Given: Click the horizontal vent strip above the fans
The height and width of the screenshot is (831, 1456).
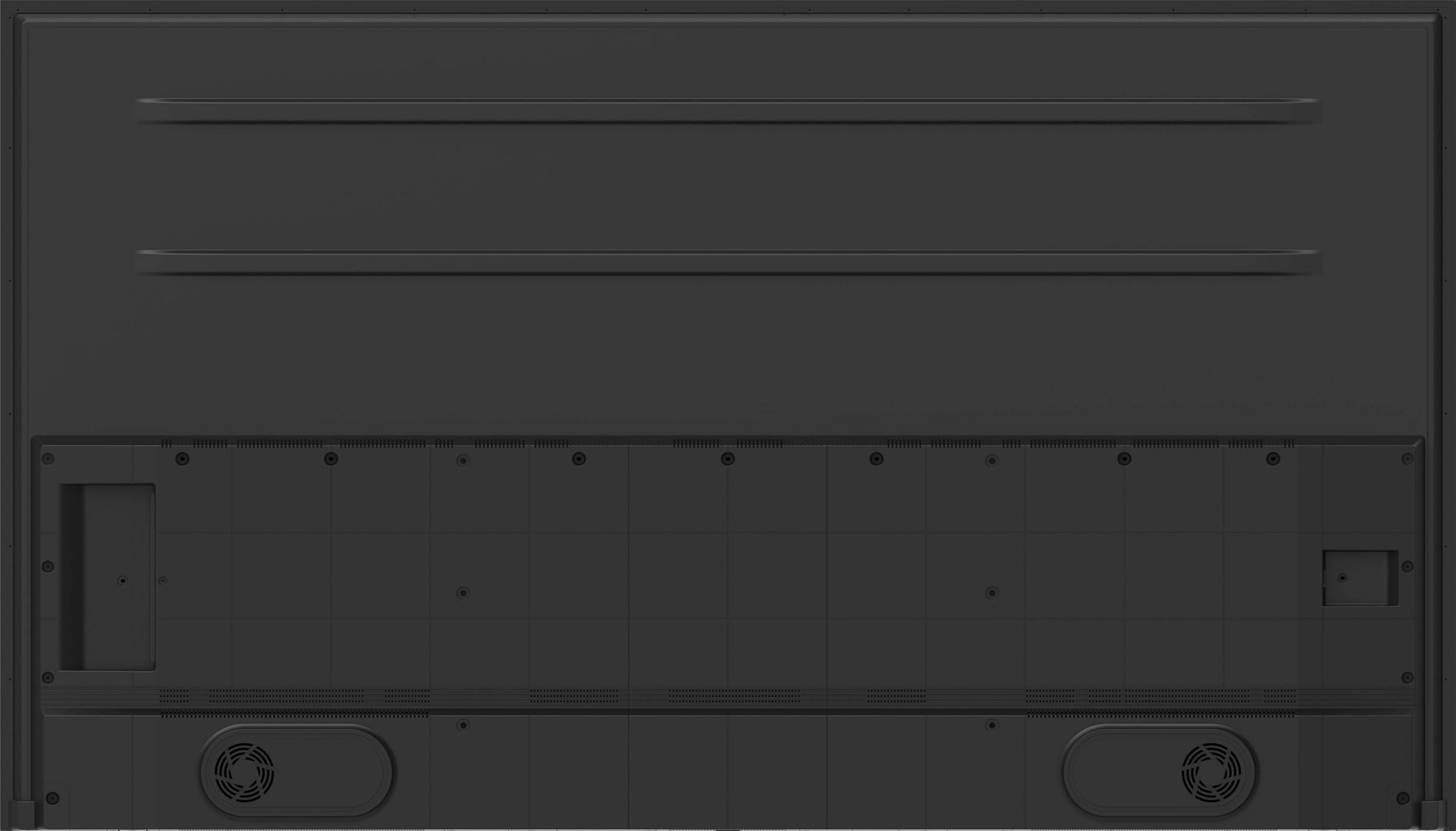Looking at the screenshot, I should coord(728,701).
